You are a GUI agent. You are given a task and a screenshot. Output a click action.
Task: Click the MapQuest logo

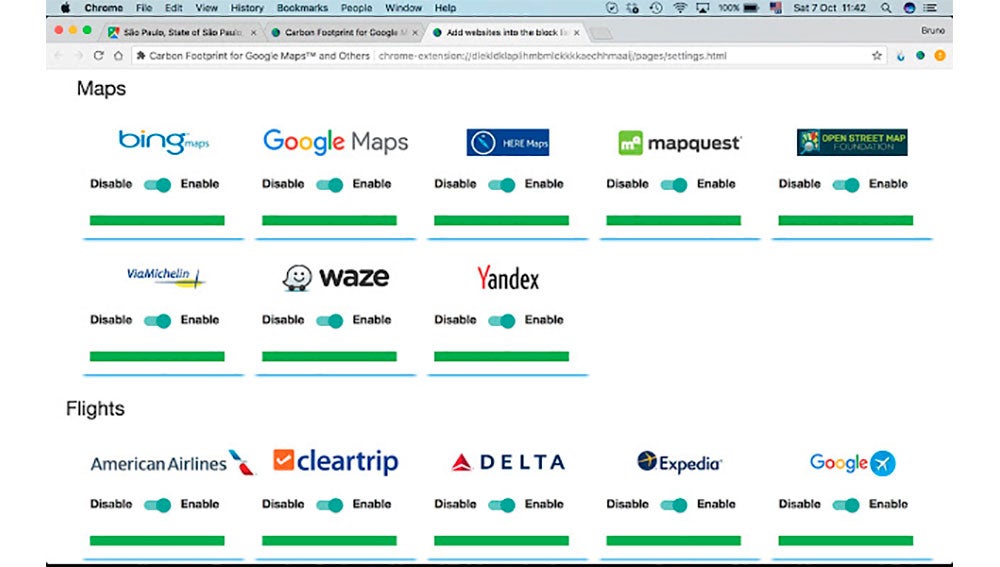point(680,143)
